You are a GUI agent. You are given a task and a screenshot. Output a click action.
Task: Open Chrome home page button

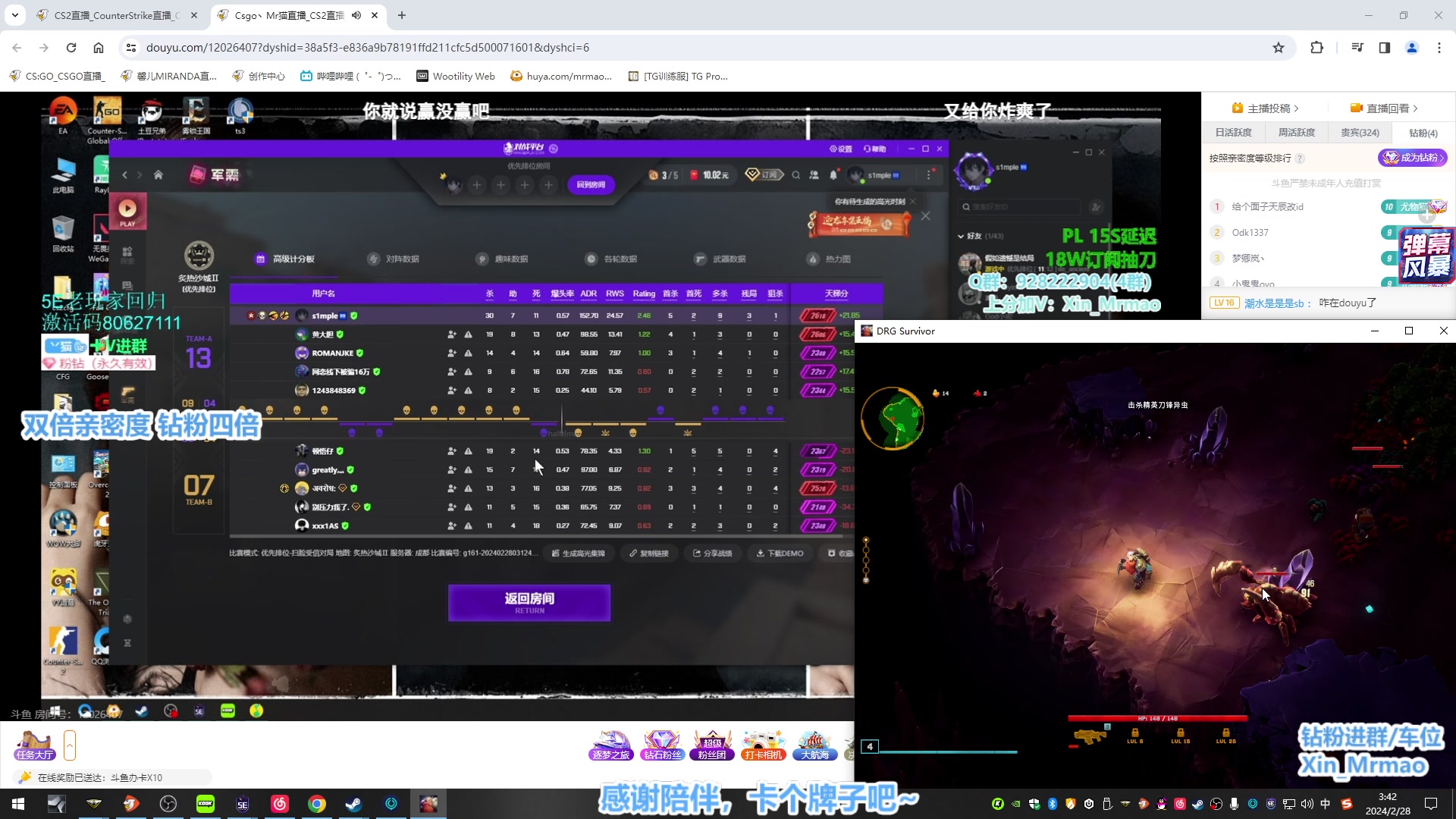pos(99,48)
